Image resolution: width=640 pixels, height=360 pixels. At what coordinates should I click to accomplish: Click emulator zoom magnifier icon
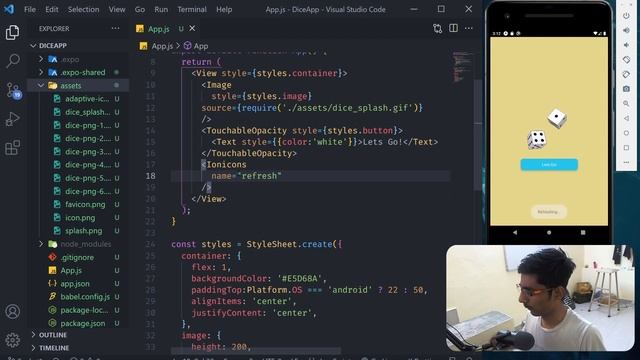(x=626, y=104)
